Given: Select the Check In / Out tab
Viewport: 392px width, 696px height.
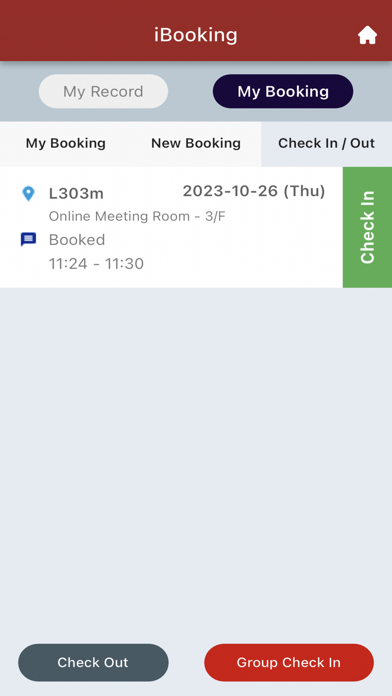Looking at the screenshot, I should (326, 143).
